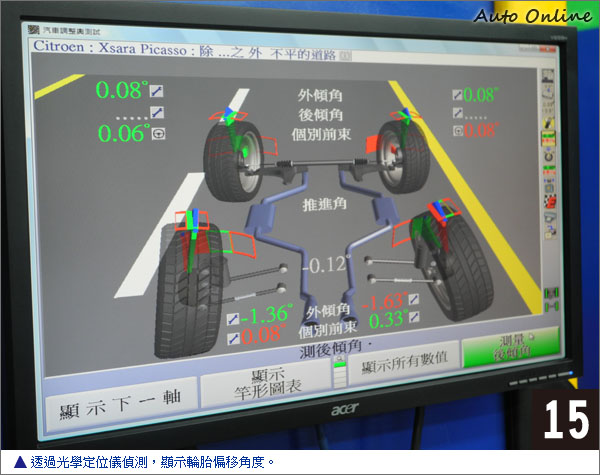Image resolution: width=600 pixels, height=475 pixels.
Task: Click the icon beside front-right red toe value
Action: [x=458, y=130]
